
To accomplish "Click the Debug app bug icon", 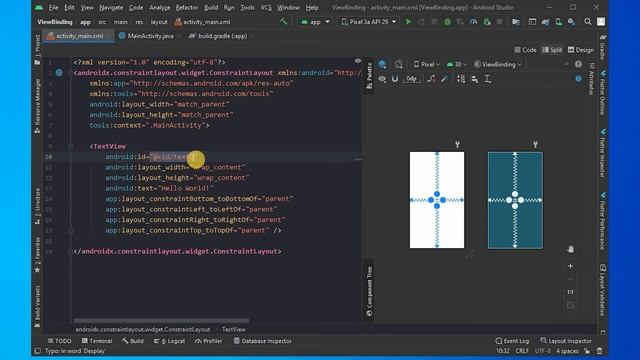I will coord(447,22).
